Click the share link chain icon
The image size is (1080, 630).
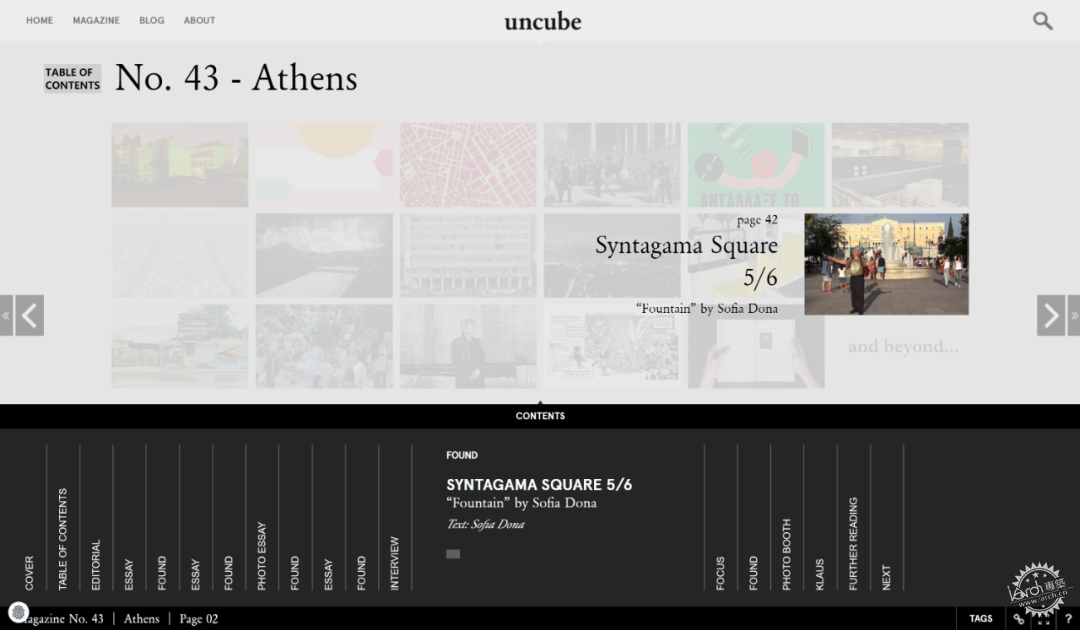1019,619
